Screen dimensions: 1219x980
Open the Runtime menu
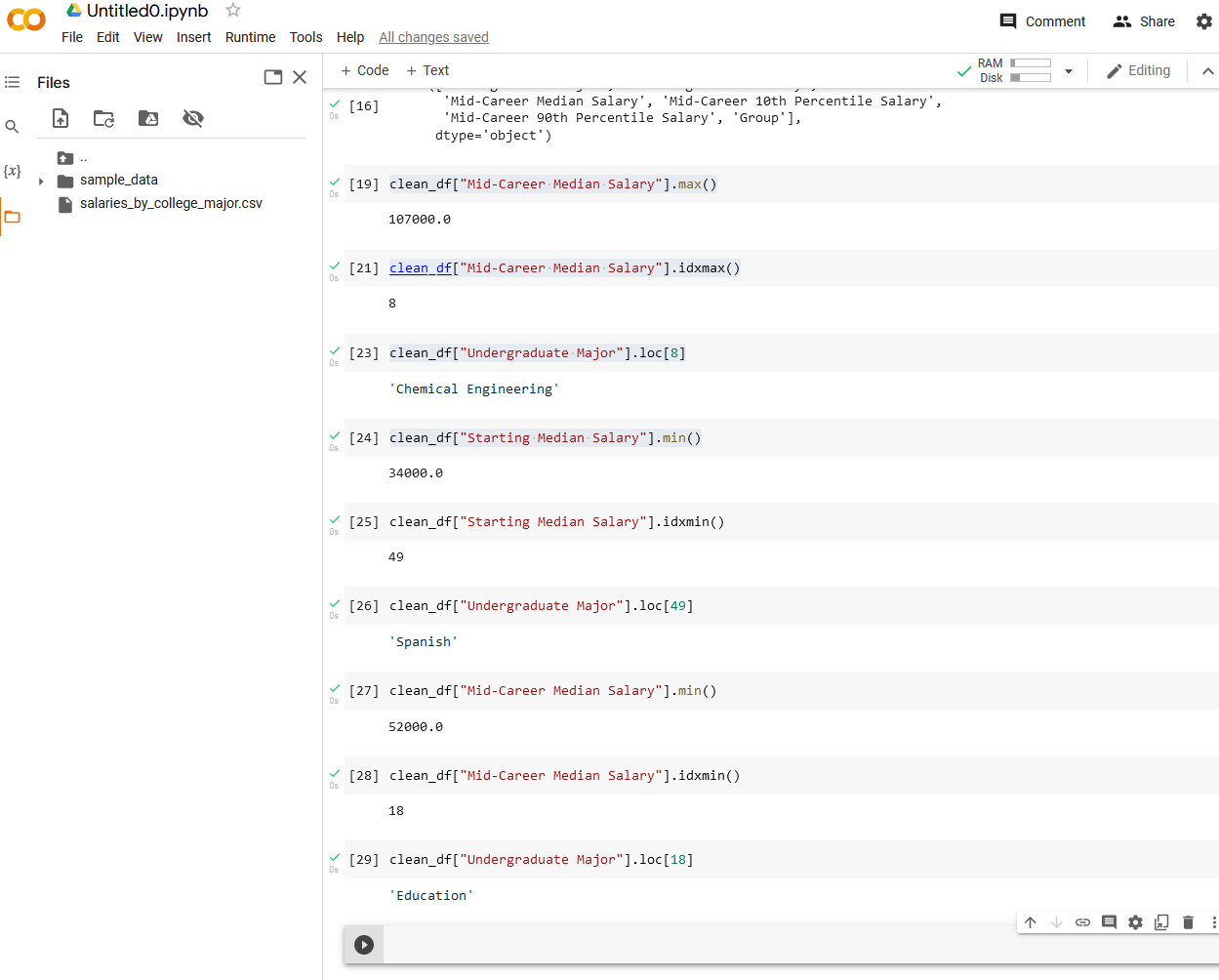click(x=250, y=37)
